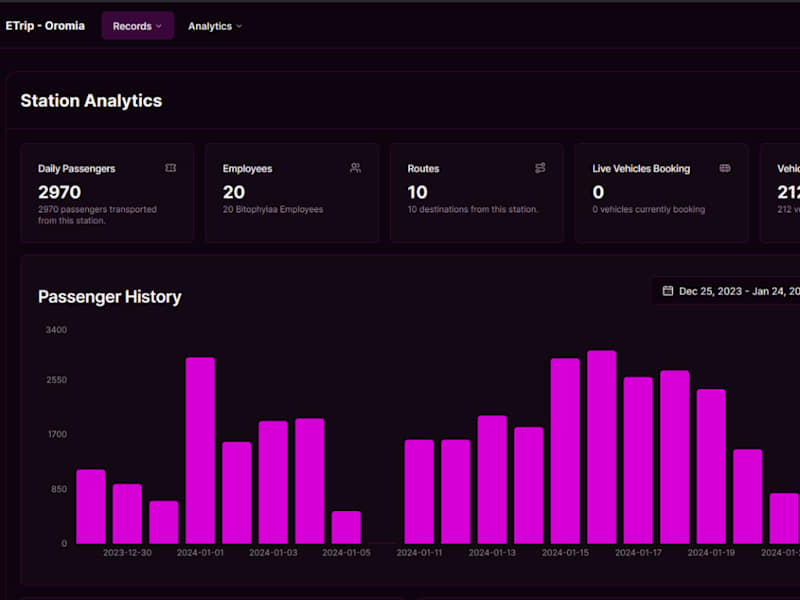800x600 pixels.
Task: Click the Daily Passengers card title
Action: [x=77, y=168]
